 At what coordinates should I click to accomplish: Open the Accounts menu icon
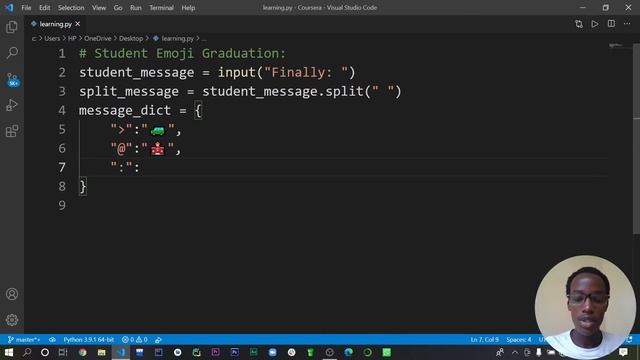pyautogui.click(x=12, y=294)
